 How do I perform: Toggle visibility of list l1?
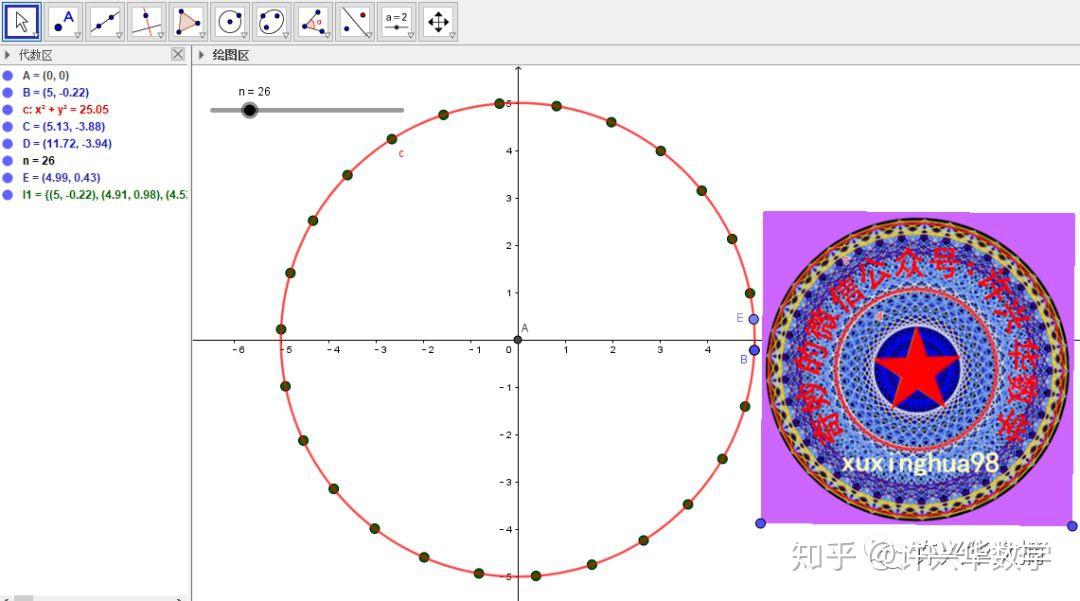[8, 194]
